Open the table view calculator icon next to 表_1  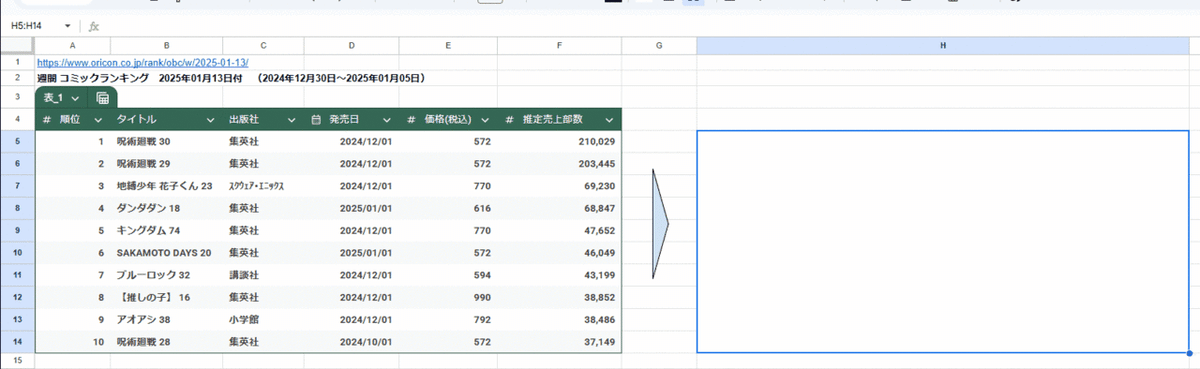coord(102,98)
